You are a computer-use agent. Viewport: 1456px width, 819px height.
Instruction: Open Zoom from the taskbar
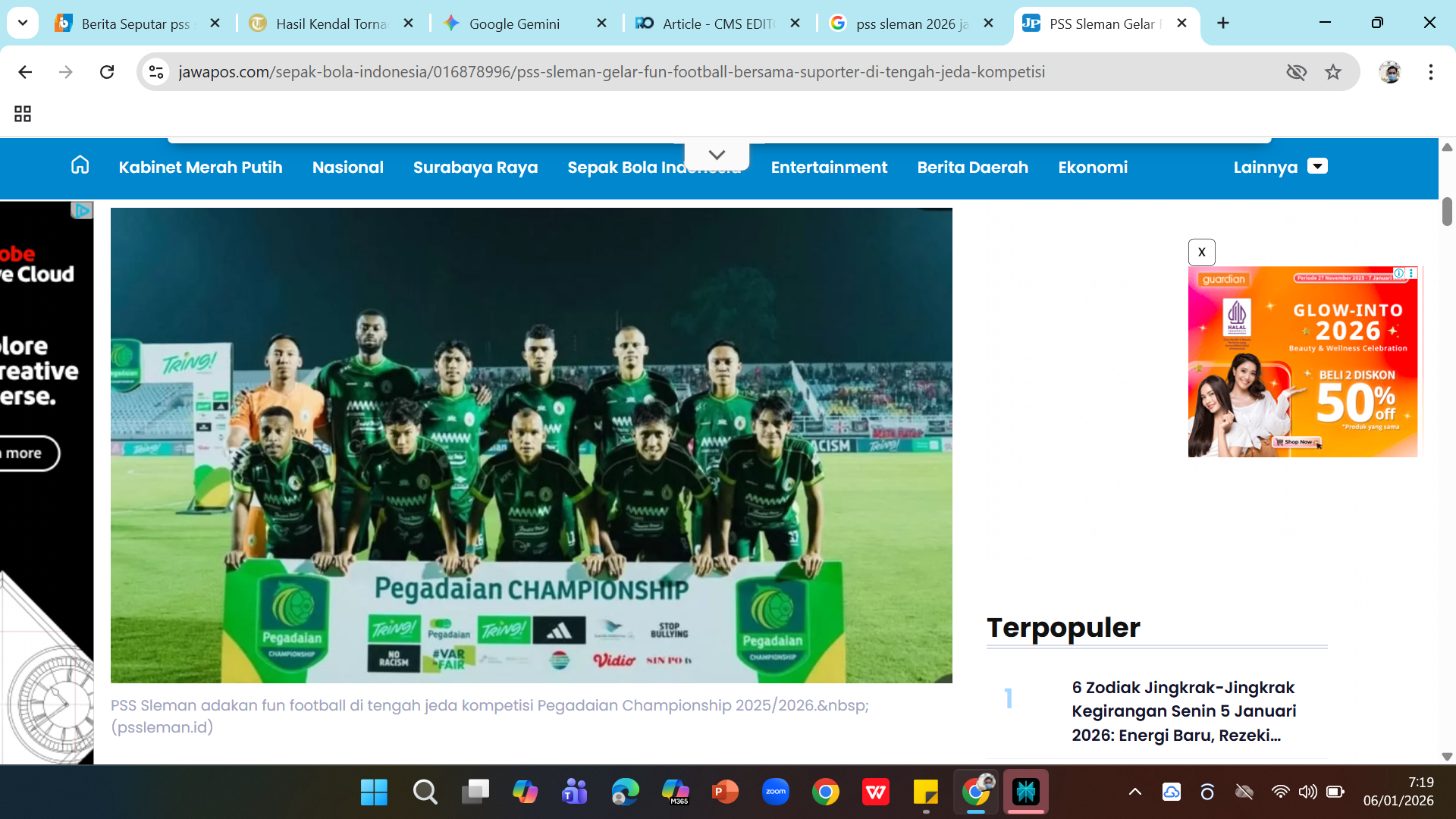coord(776,792)
